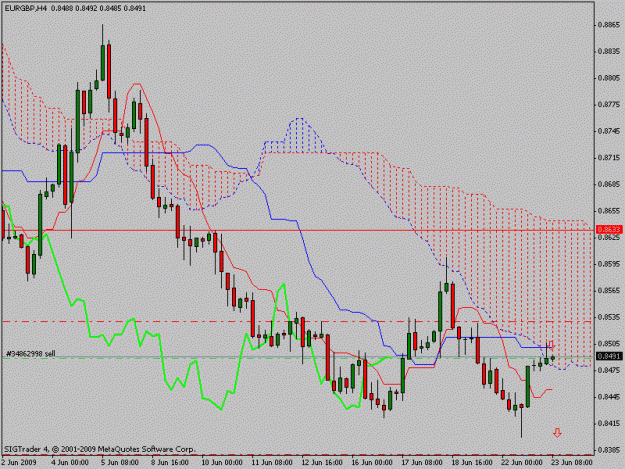
Task: Click the 12 Jun 16:00 time label
Action: click(322, 463)
